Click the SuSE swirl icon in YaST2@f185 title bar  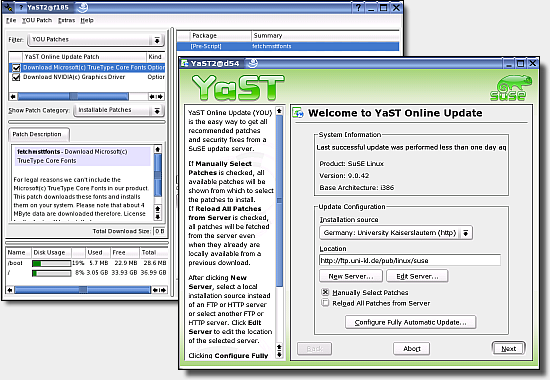(x=82, y=7)
